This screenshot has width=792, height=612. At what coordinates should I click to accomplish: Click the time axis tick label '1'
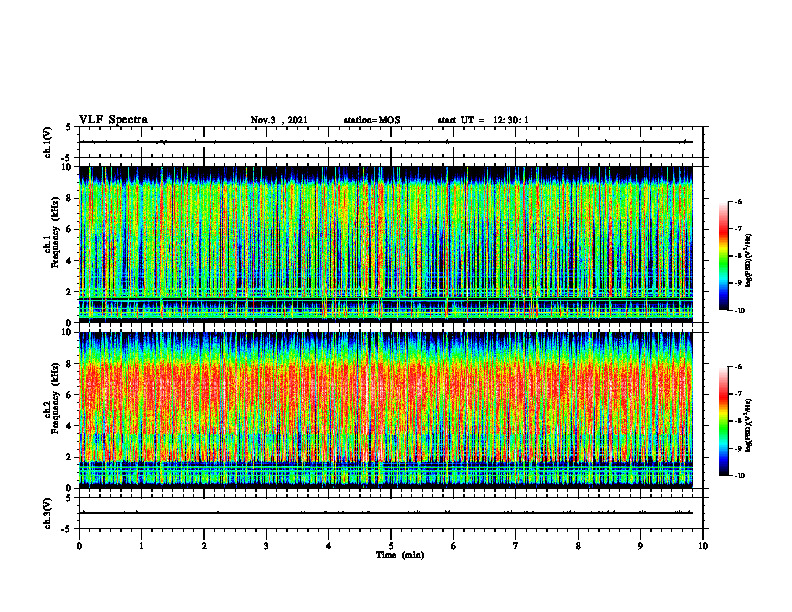pos(141,546)
